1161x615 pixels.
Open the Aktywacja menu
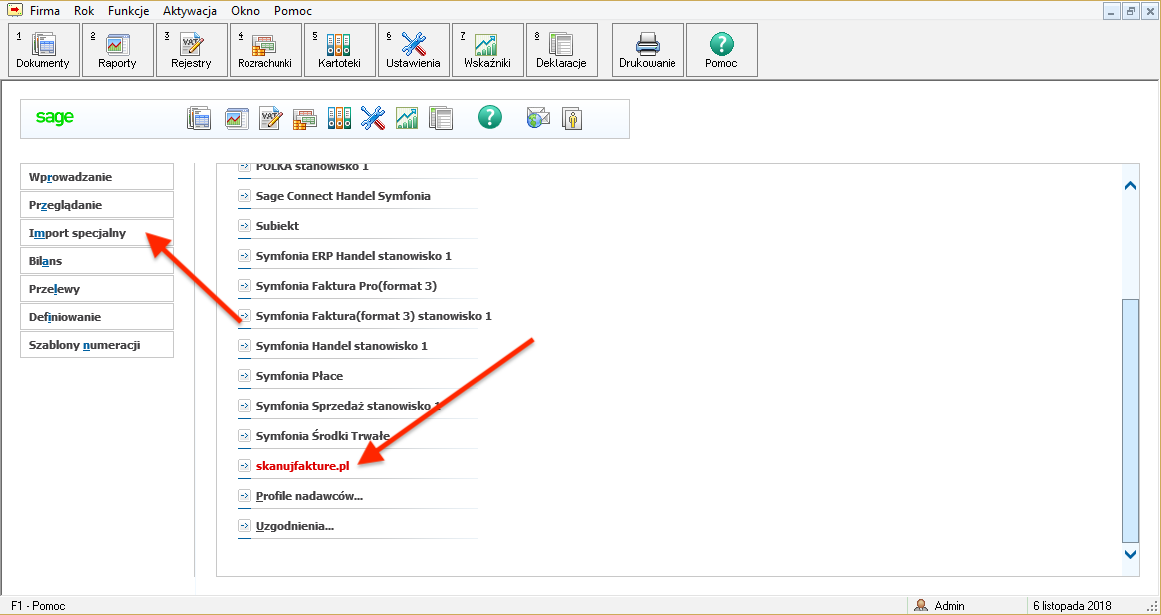click(189, 11)
